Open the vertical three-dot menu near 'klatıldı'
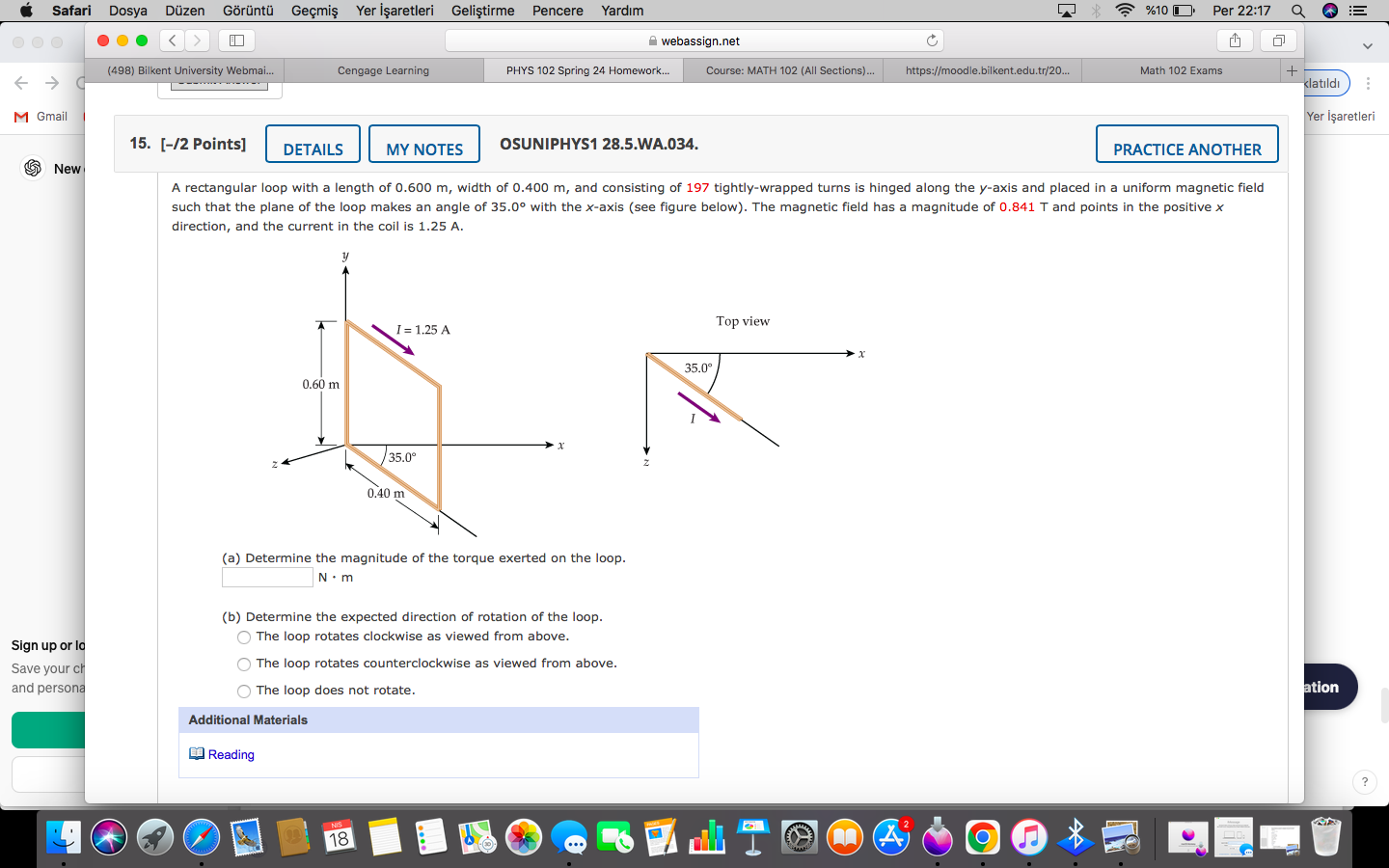 (x=1369, y=83)
